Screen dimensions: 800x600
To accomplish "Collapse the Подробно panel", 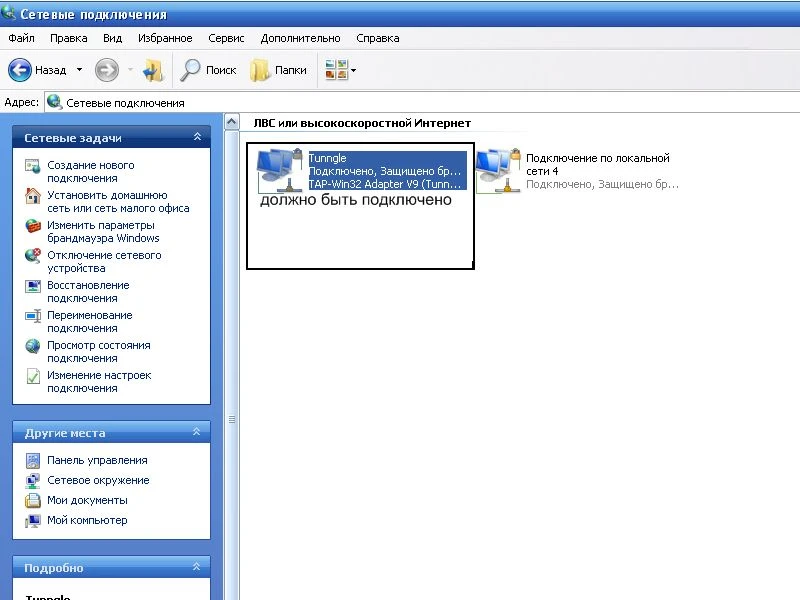I will click(x=196, y=567).
